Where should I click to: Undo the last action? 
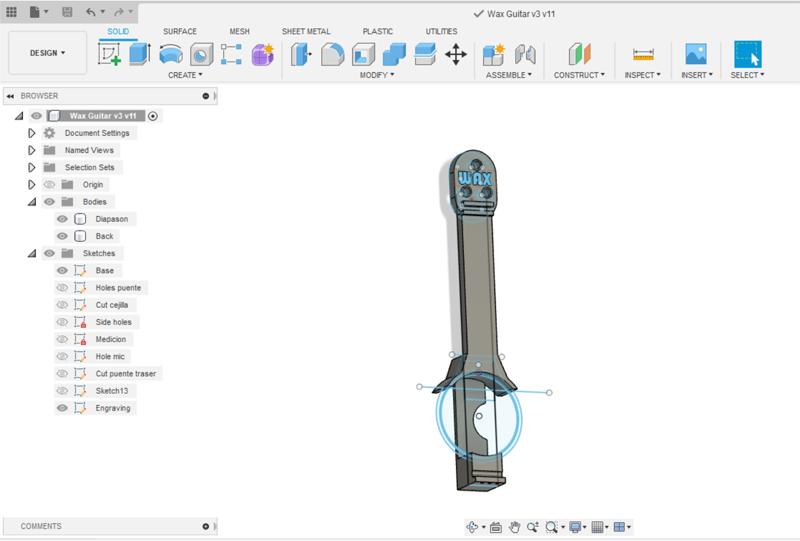91,12
